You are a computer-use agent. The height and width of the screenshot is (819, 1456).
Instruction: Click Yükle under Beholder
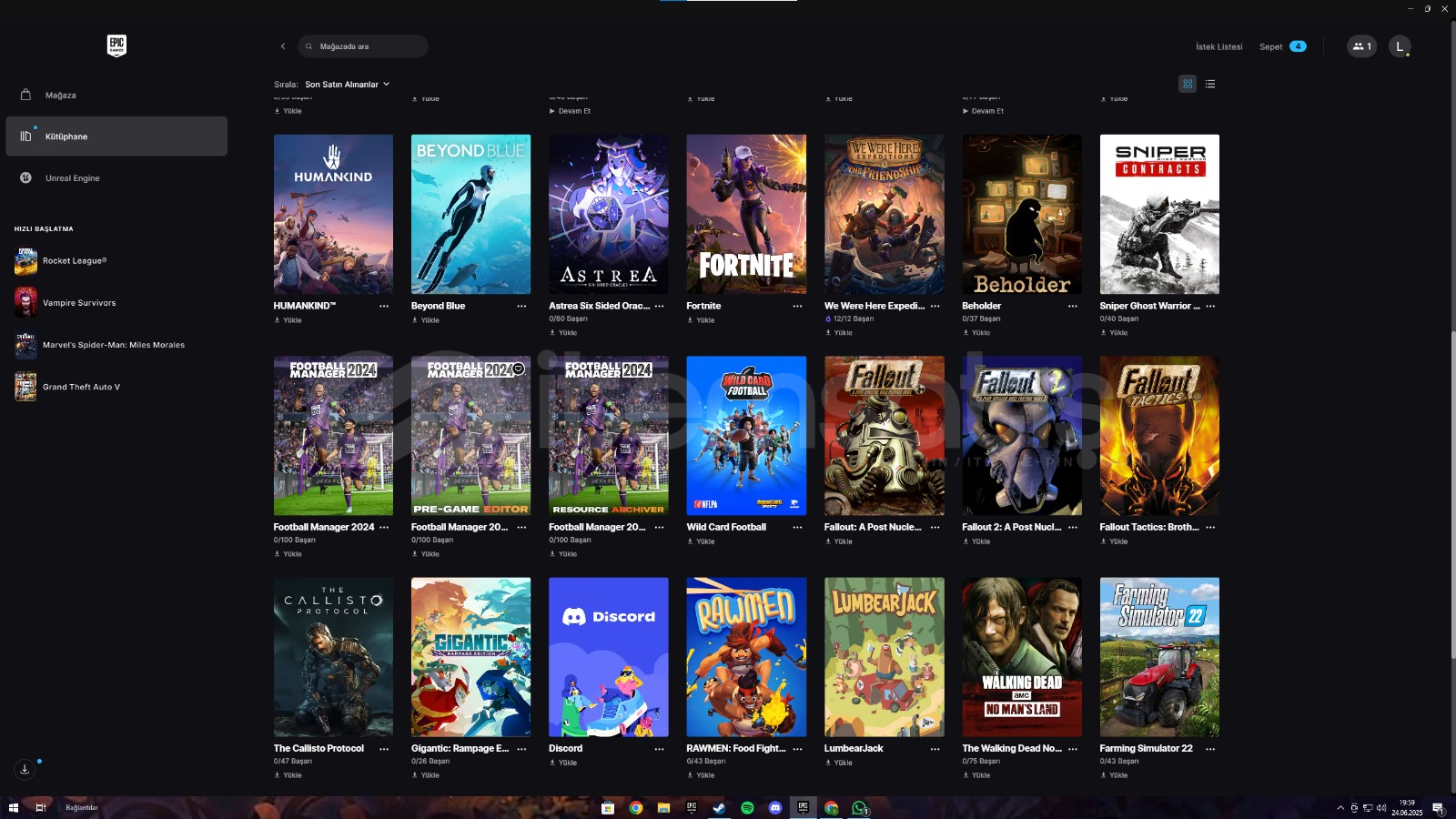pyautogui.click(x=976, y=333)
